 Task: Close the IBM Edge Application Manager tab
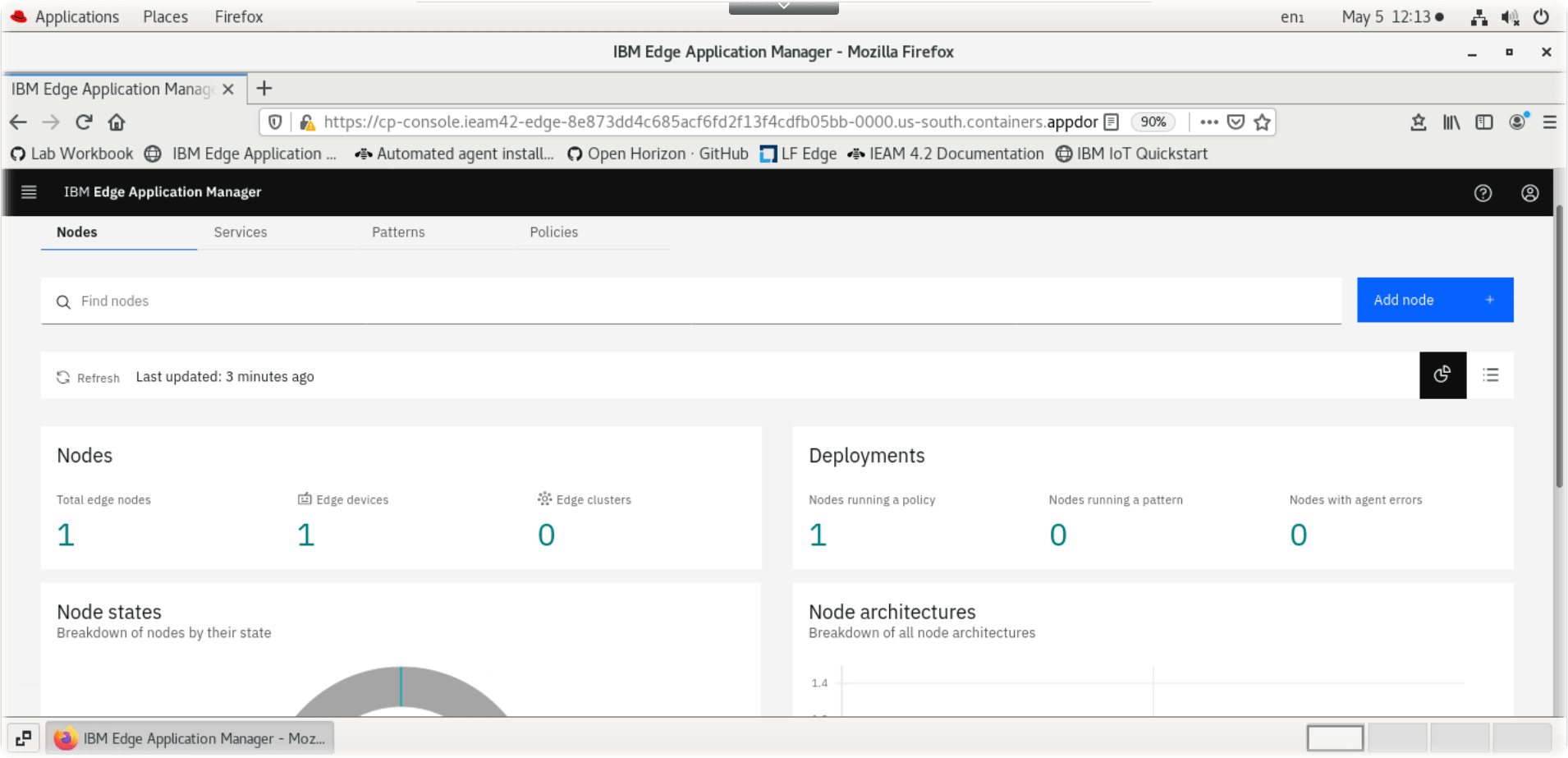(228, 90)
